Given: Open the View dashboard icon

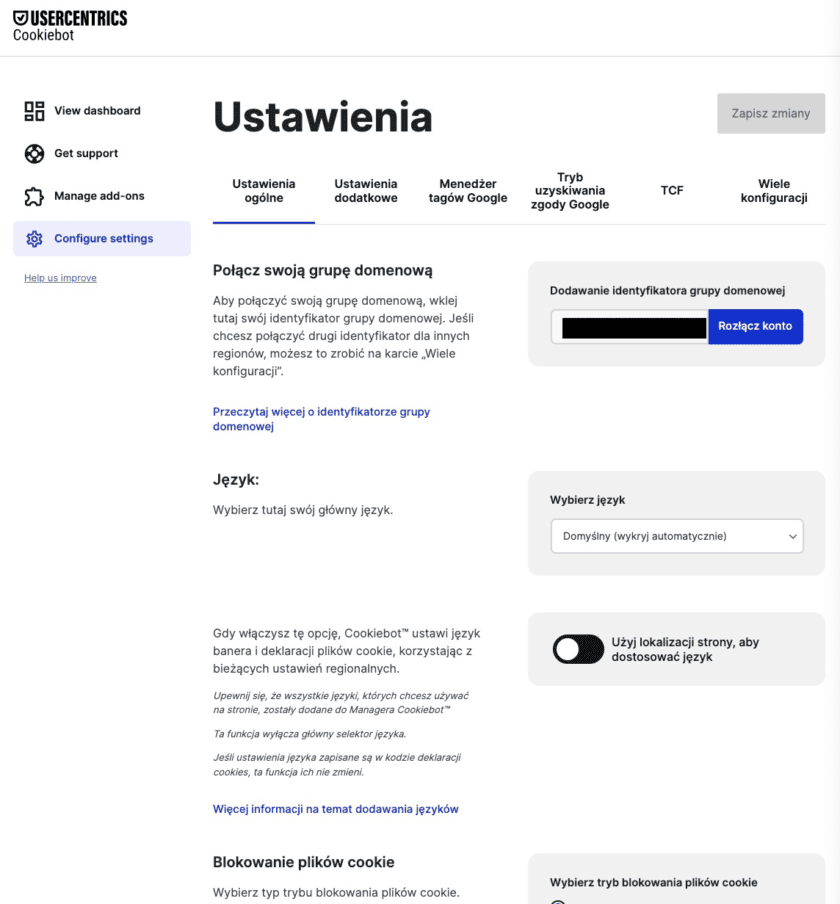Looking at the screenshot, I should [x=33, y=110].
